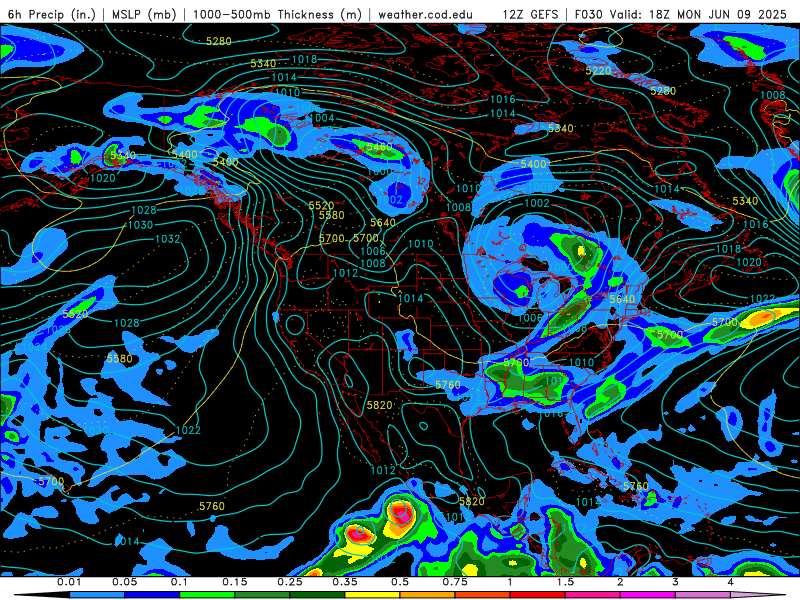The width and height of the screenshot is (800, 600).
Task: Click the '4' legend value
Action: pyautogui.click(x=730, y=582)
